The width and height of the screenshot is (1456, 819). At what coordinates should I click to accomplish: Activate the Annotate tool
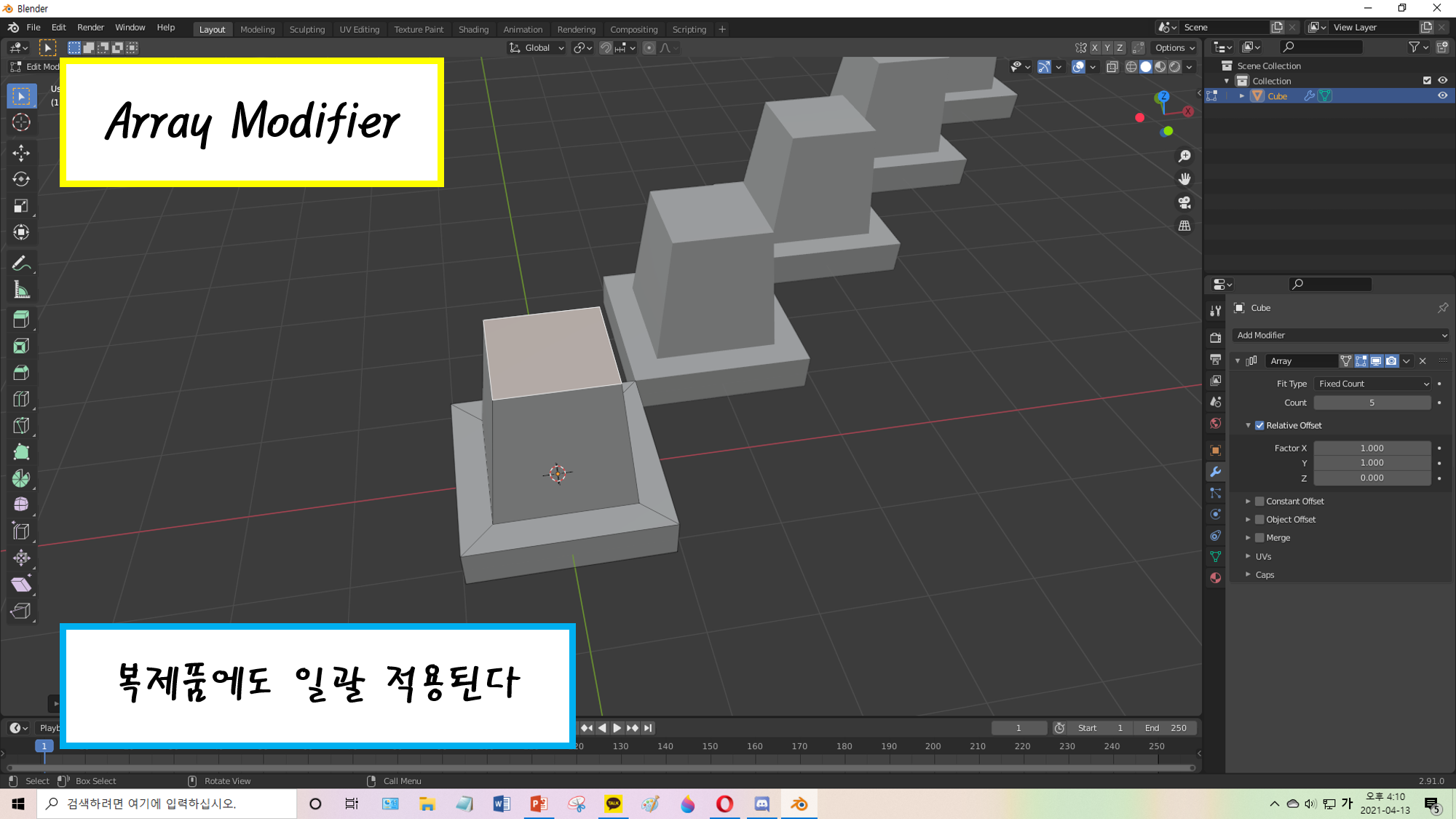point(21,262)
